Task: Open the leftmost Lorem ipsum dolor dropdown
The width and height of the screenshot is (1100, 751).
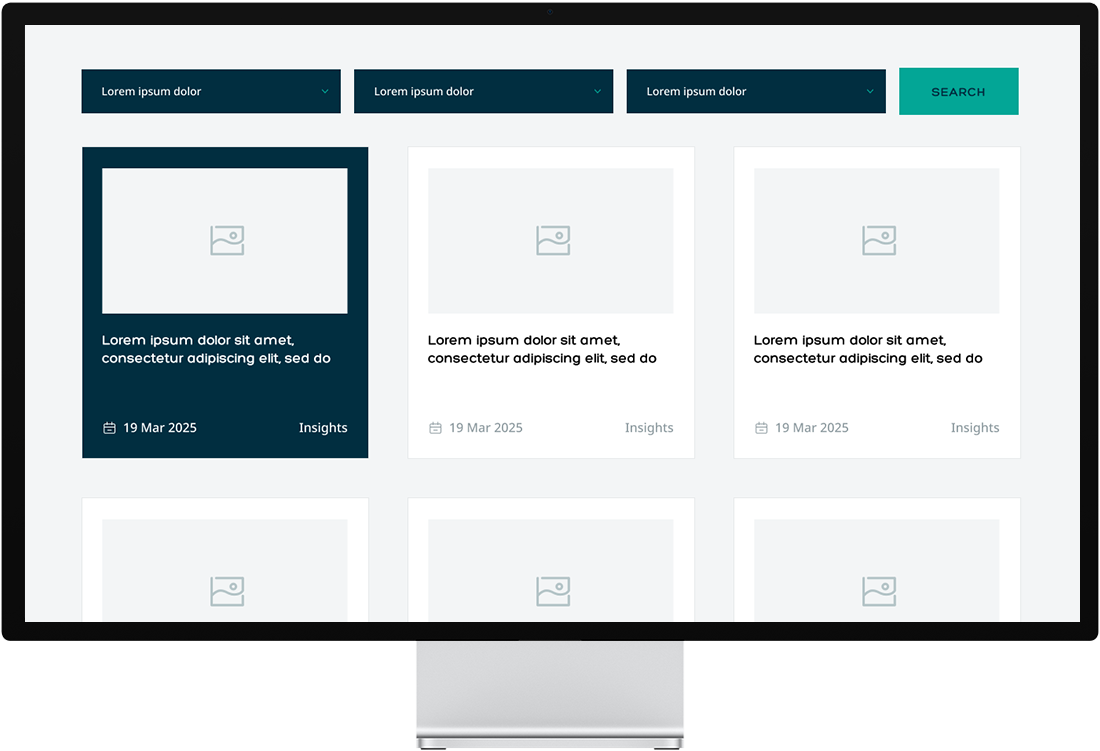Action: tap(211, 91)
